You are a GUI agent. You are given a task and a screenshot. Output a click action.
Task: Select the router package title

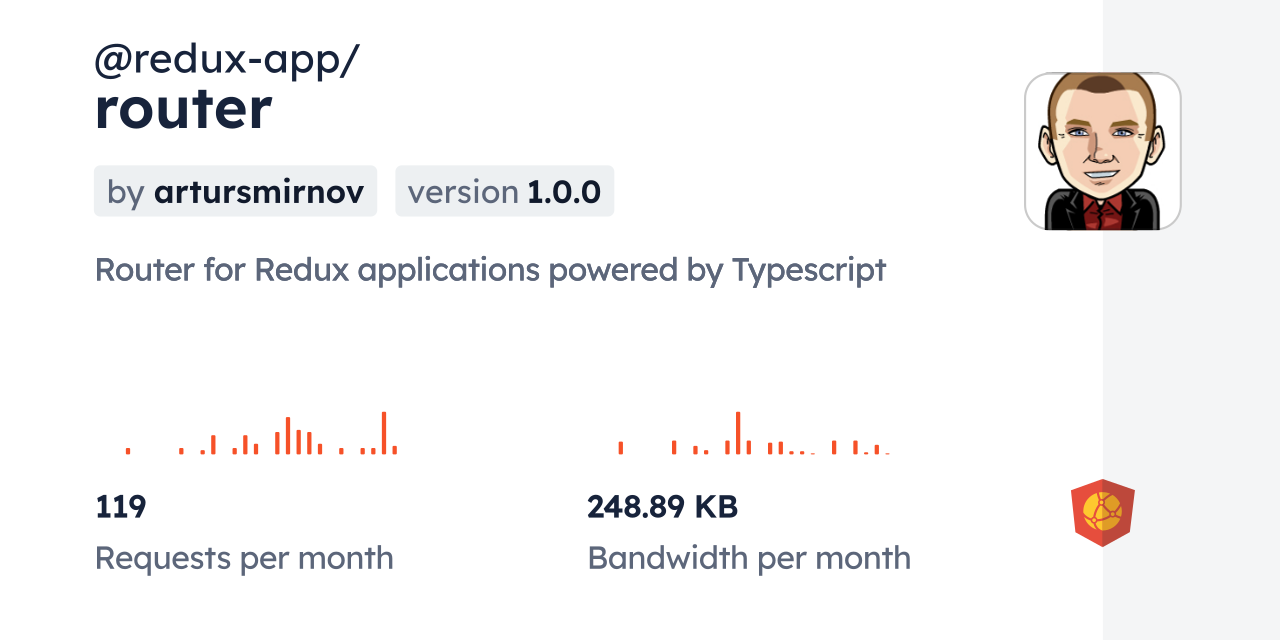tap(183, 109)
